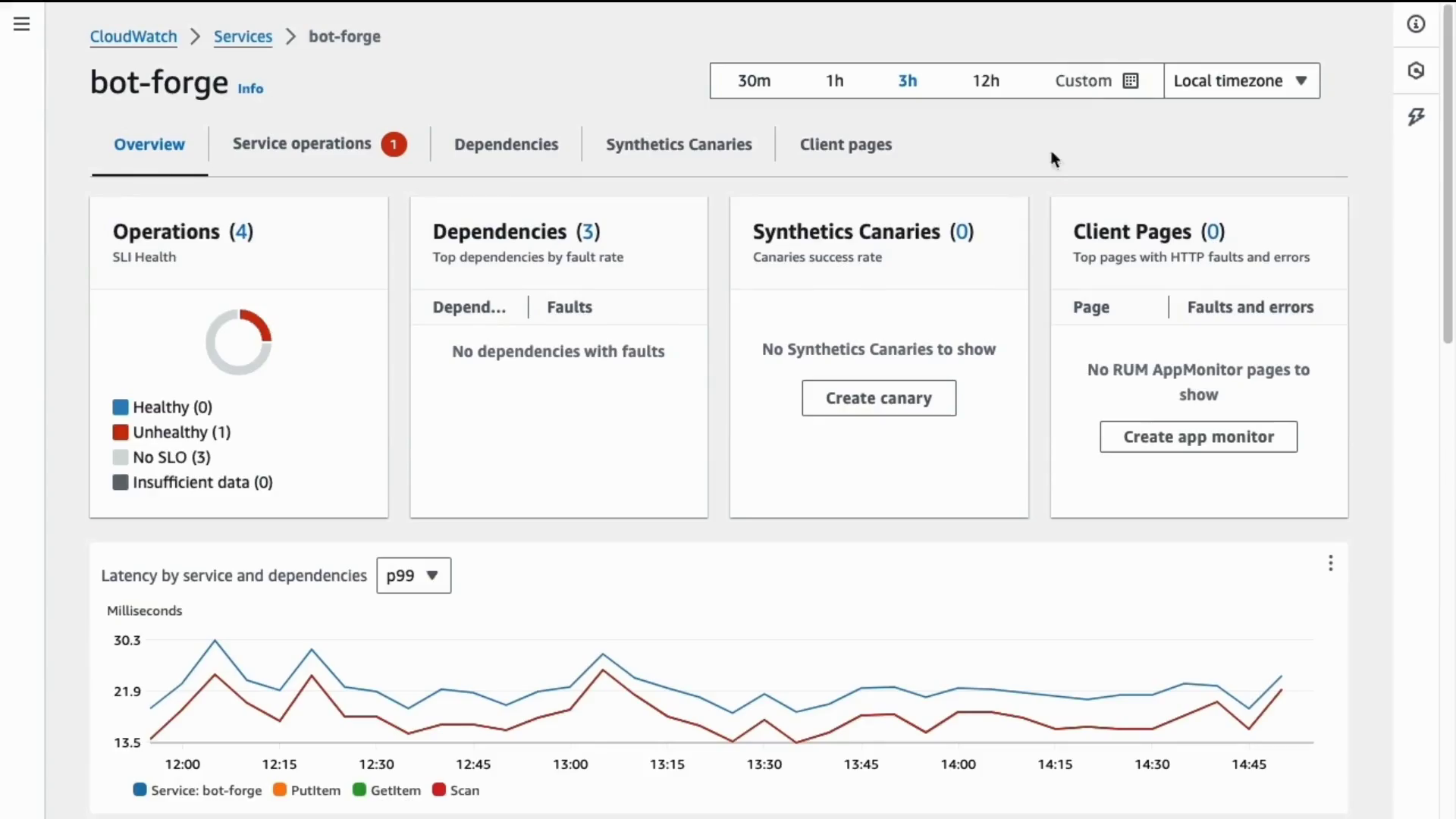1456x819 pixels.
Task: Select the 1h time range option
Action: [834, 81]
